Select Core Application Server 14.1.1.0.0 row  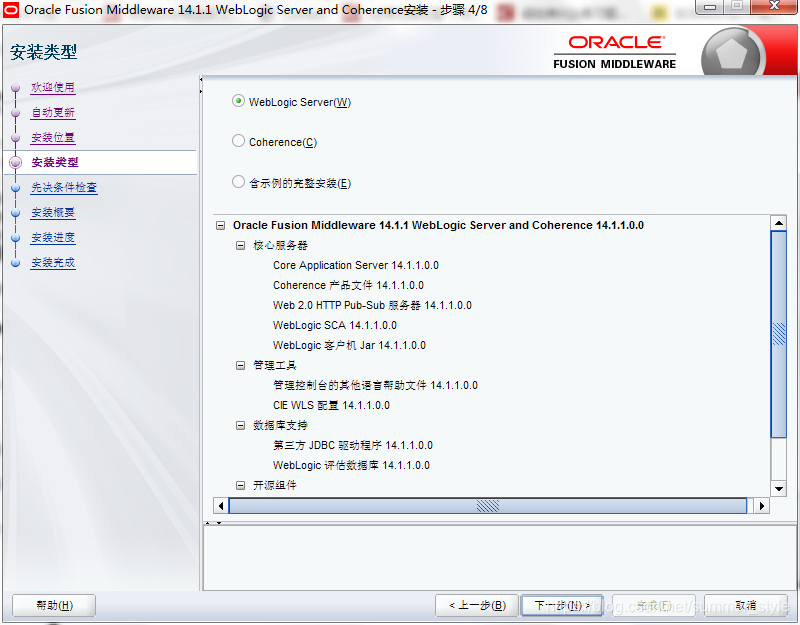[x=356, y=265]
